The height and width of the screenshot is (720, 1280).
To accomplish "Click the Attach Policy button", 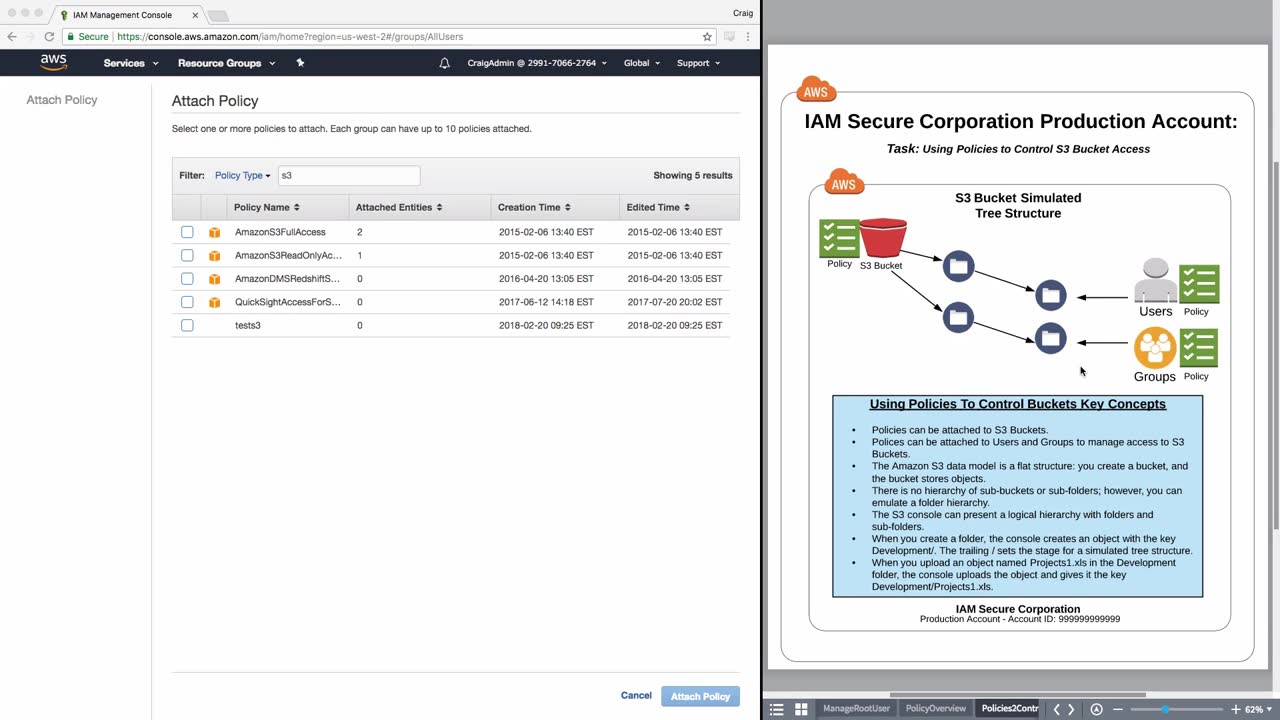I will (701, 696).
